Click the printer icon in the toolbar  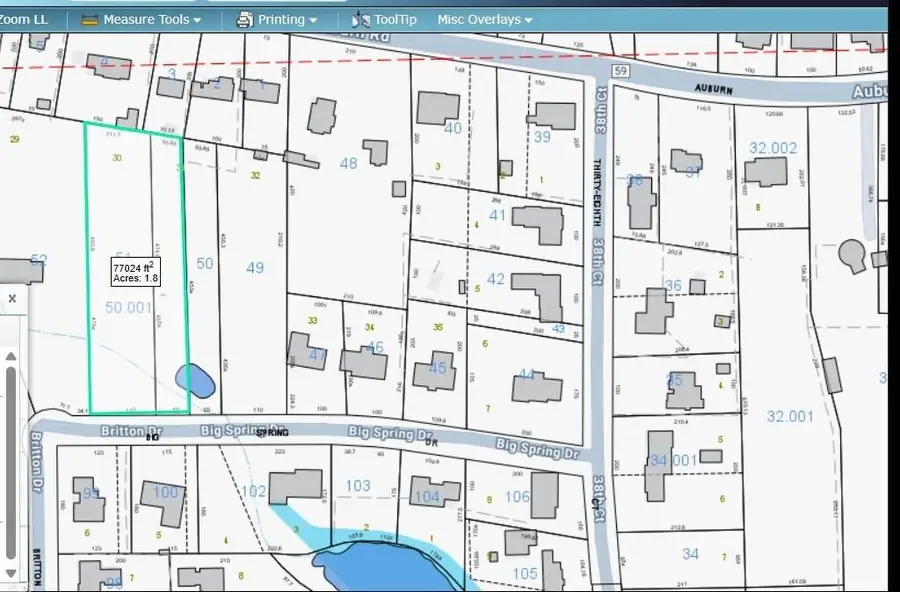245,19
